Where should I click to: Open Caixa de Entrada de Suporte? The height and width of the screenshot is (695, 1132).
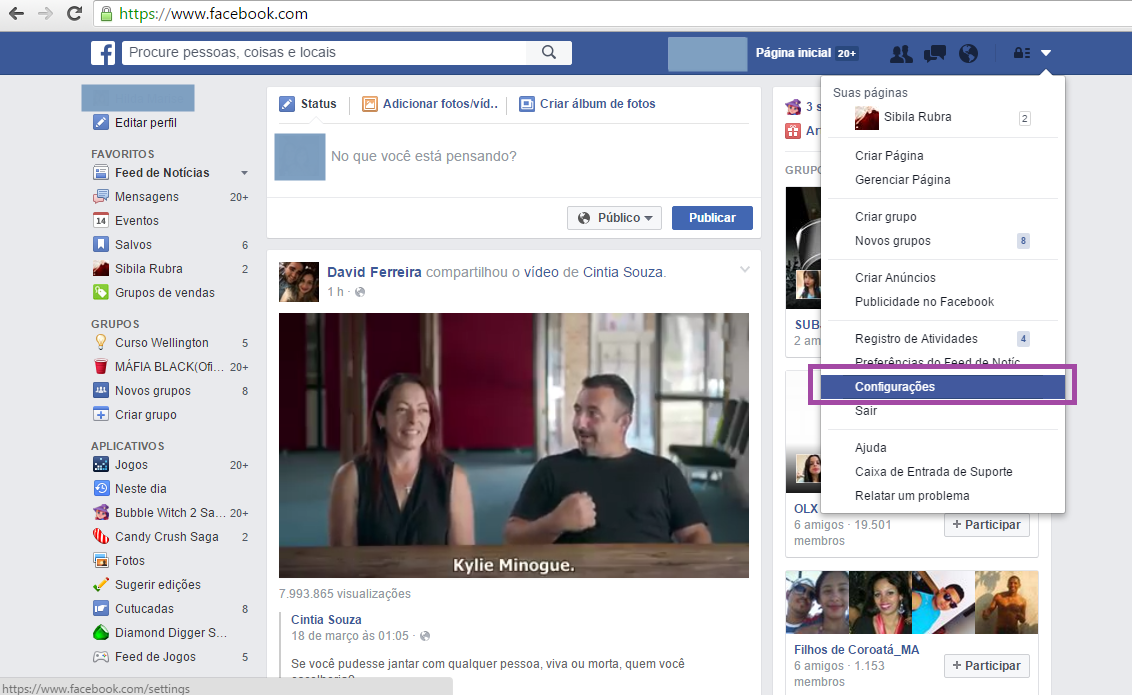[x=933, y=472]
